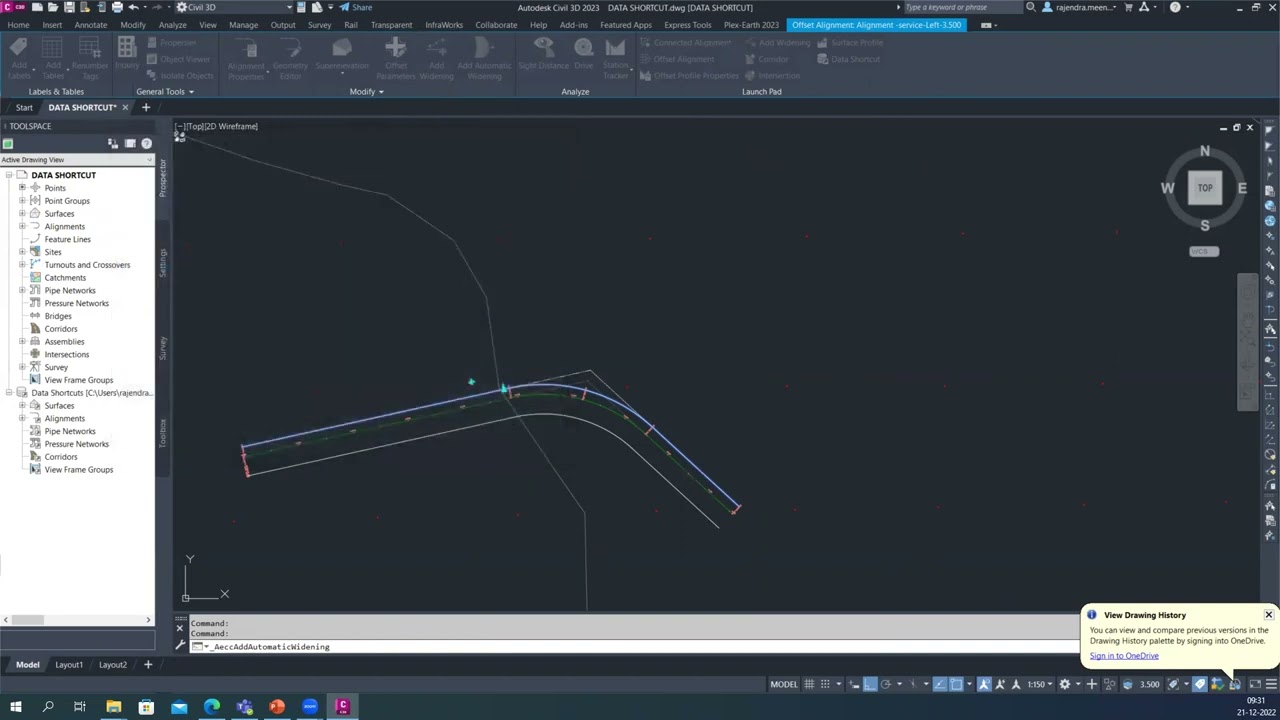Open File Explorer from the taskbar
This screenshot has width=1280, height=720.
114,707
